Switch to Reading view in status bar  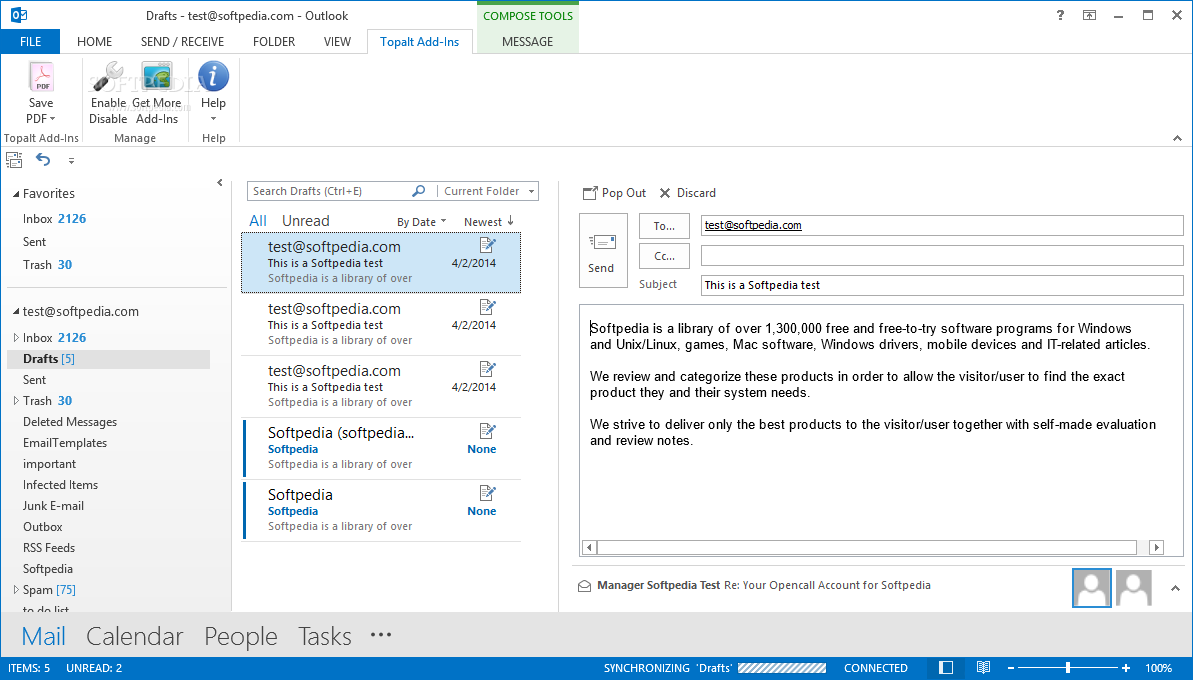[x=983, y=668]
